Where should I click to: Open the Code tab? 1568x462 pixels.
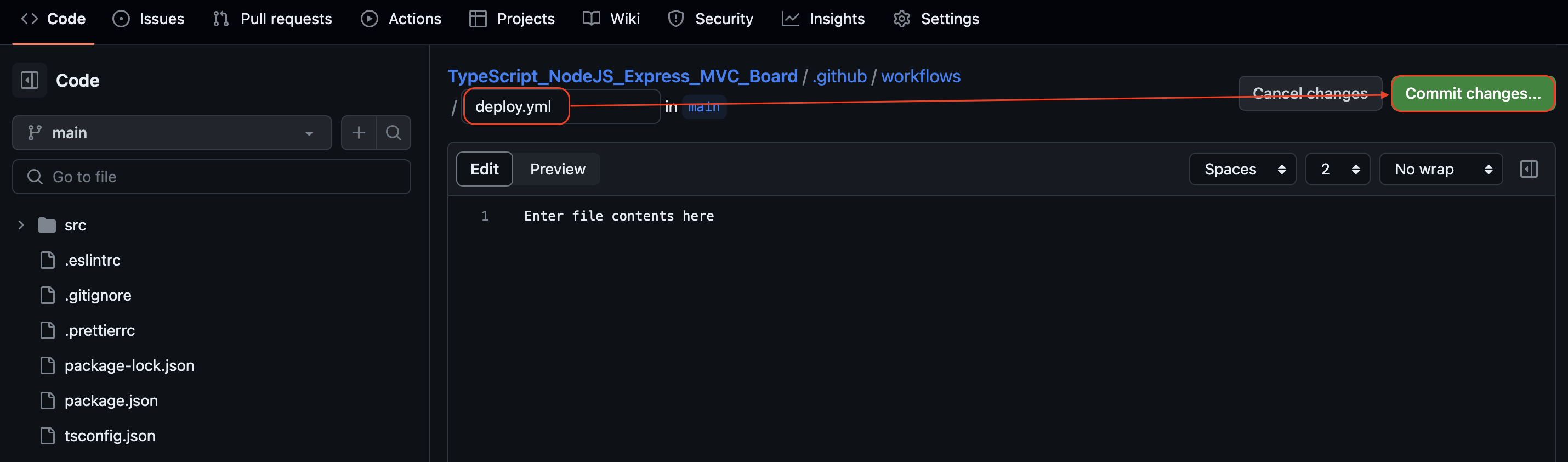click(53, 19)
